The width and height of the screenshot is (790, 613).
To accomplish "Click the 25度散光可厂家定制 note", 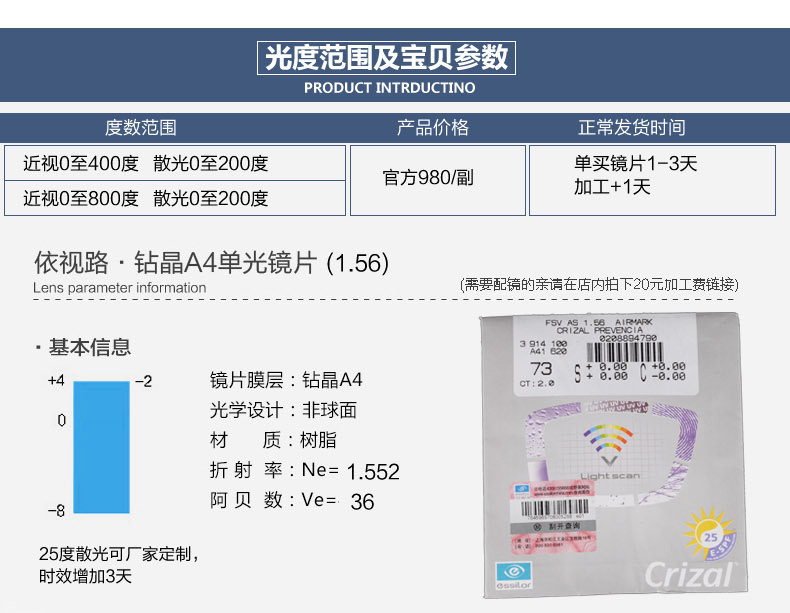I will point(119,554).
